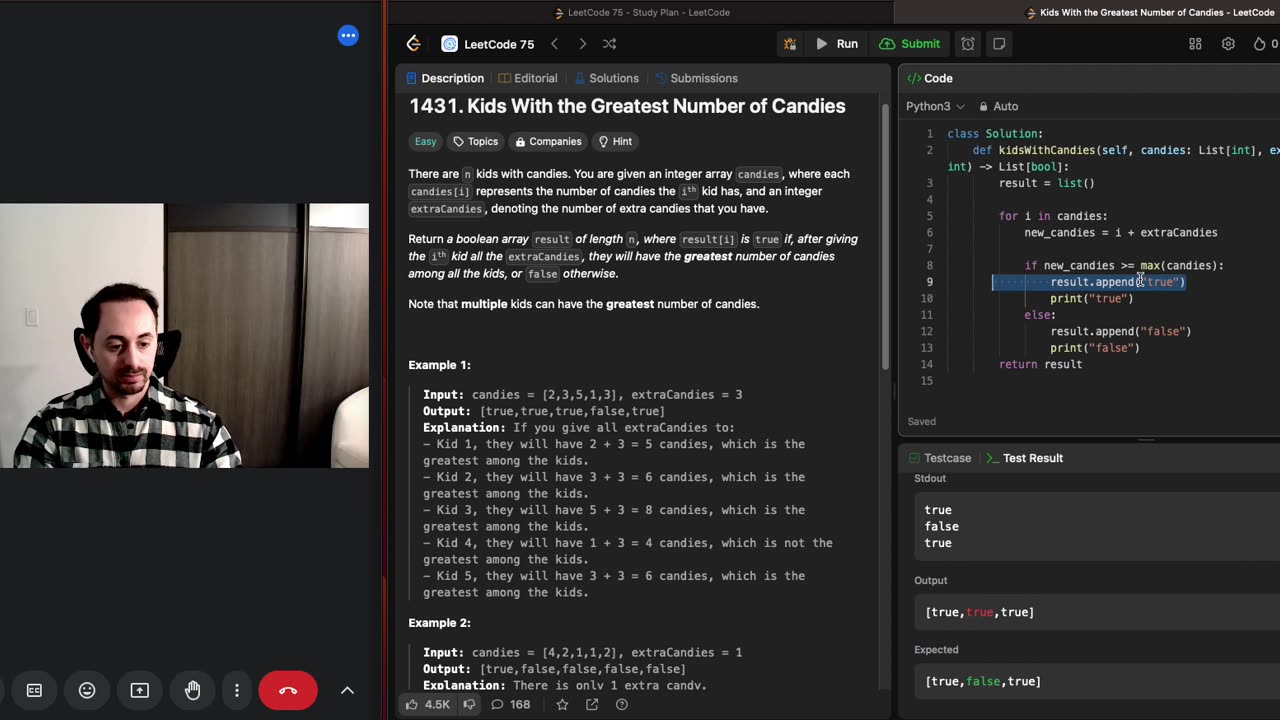Click the Easy difficulty tag

click(x=426, y=142)
